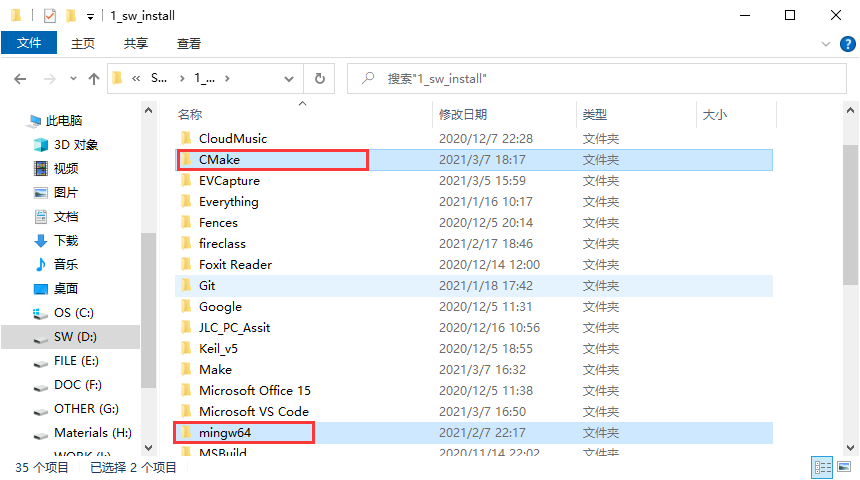Screen dimensions: 860x480
Task: Open the recent locations dropdown
Action: coord(73,79)
